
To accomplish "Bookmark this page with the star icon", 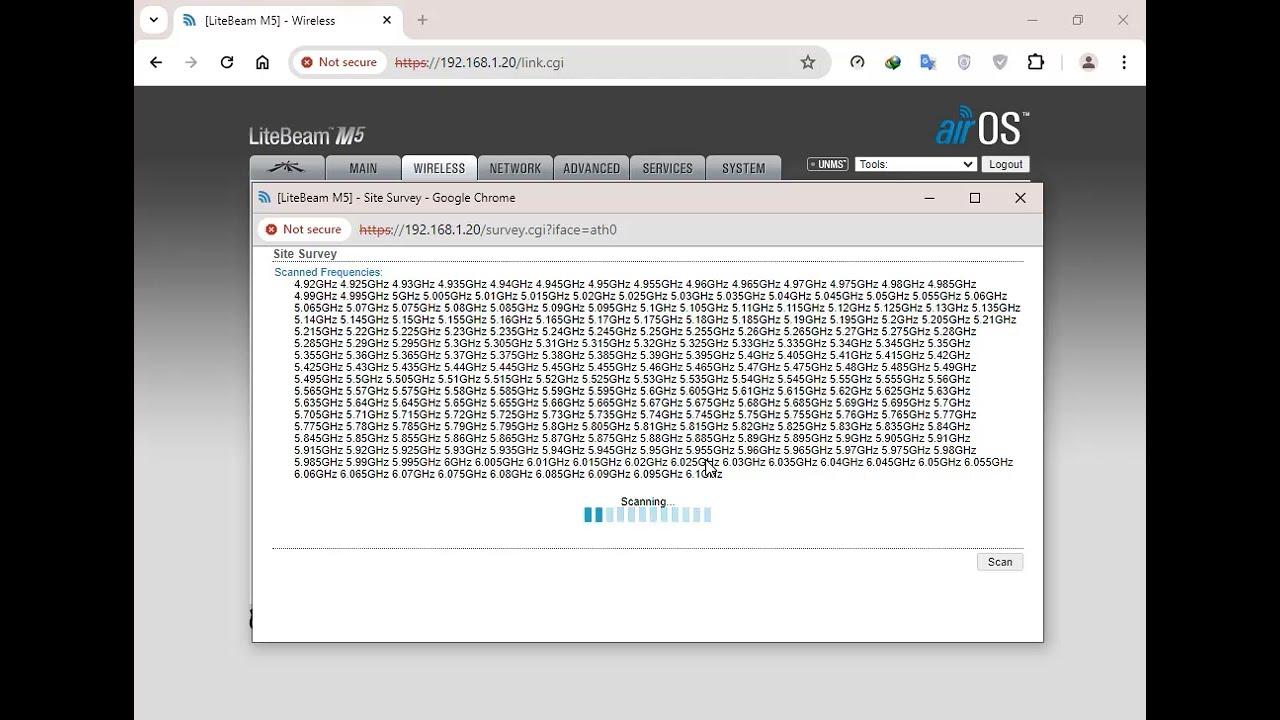I will [808, 62].
